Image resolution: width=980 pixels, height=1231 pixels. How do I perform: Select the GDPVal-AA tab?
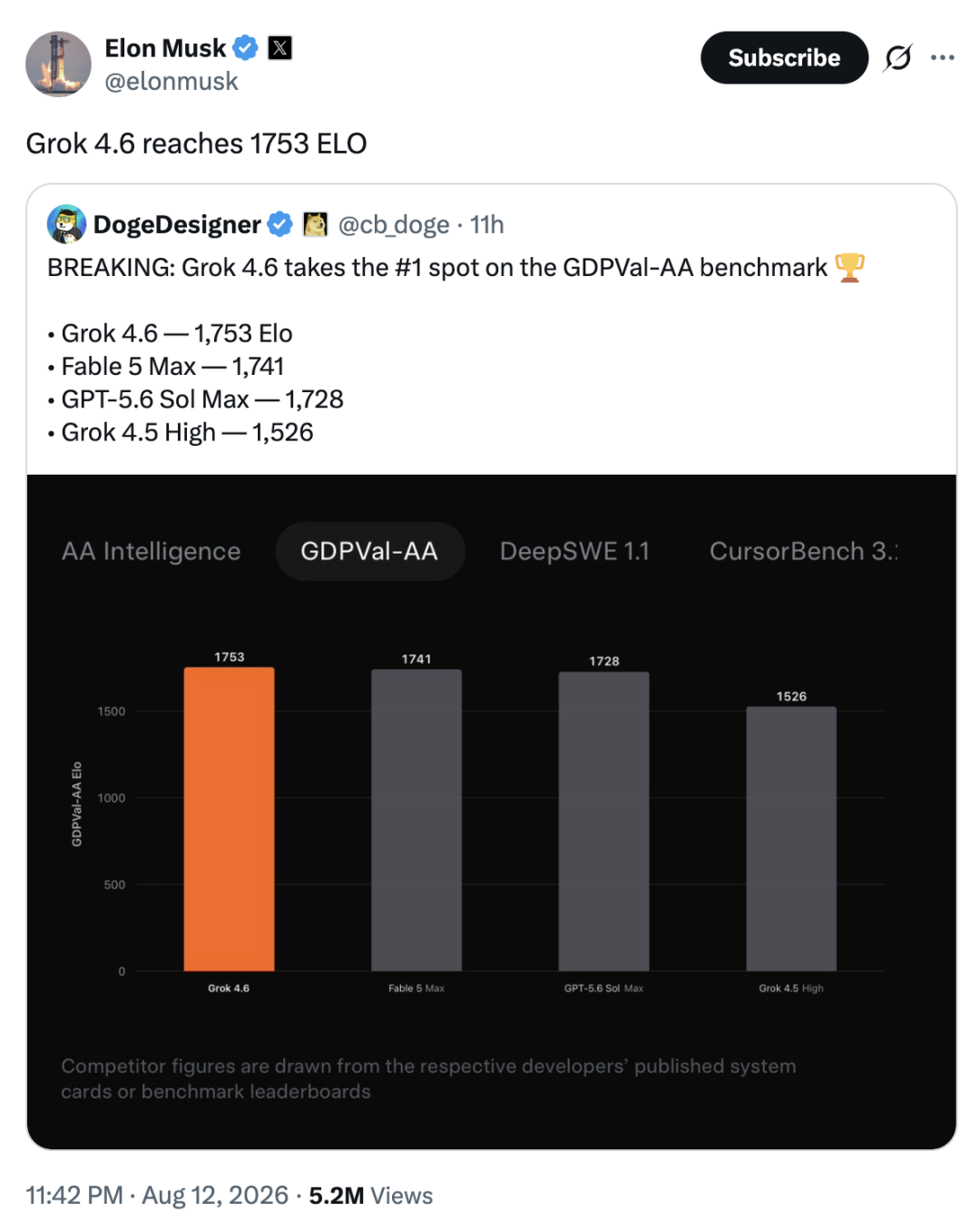tap(370, 551)
